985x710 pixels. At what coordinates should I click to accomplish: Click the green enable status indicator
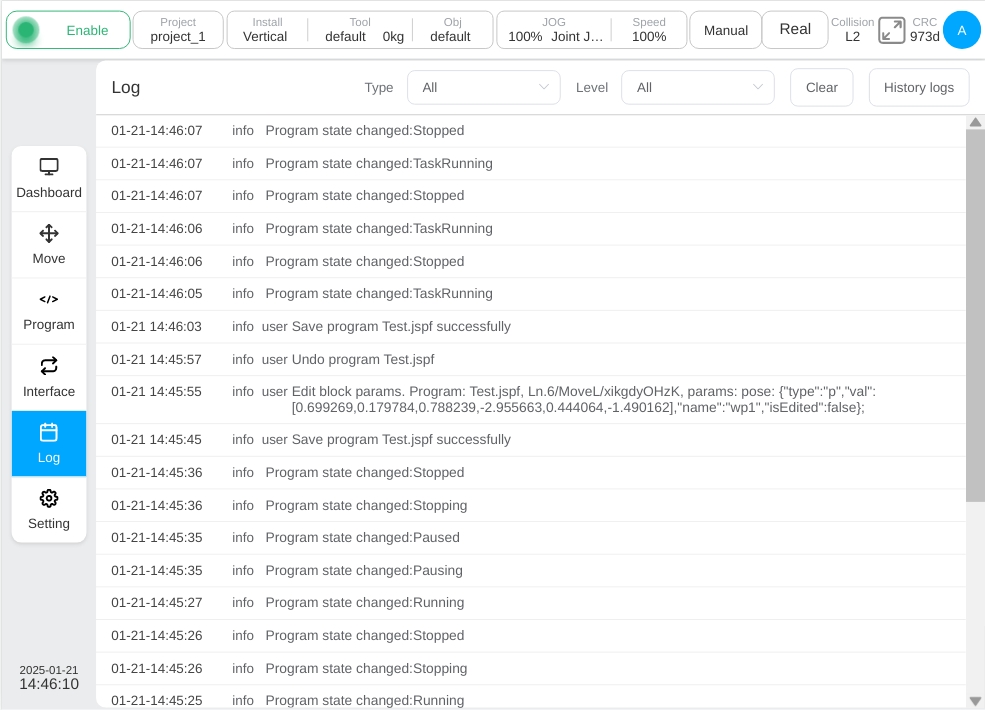(26, 30)
